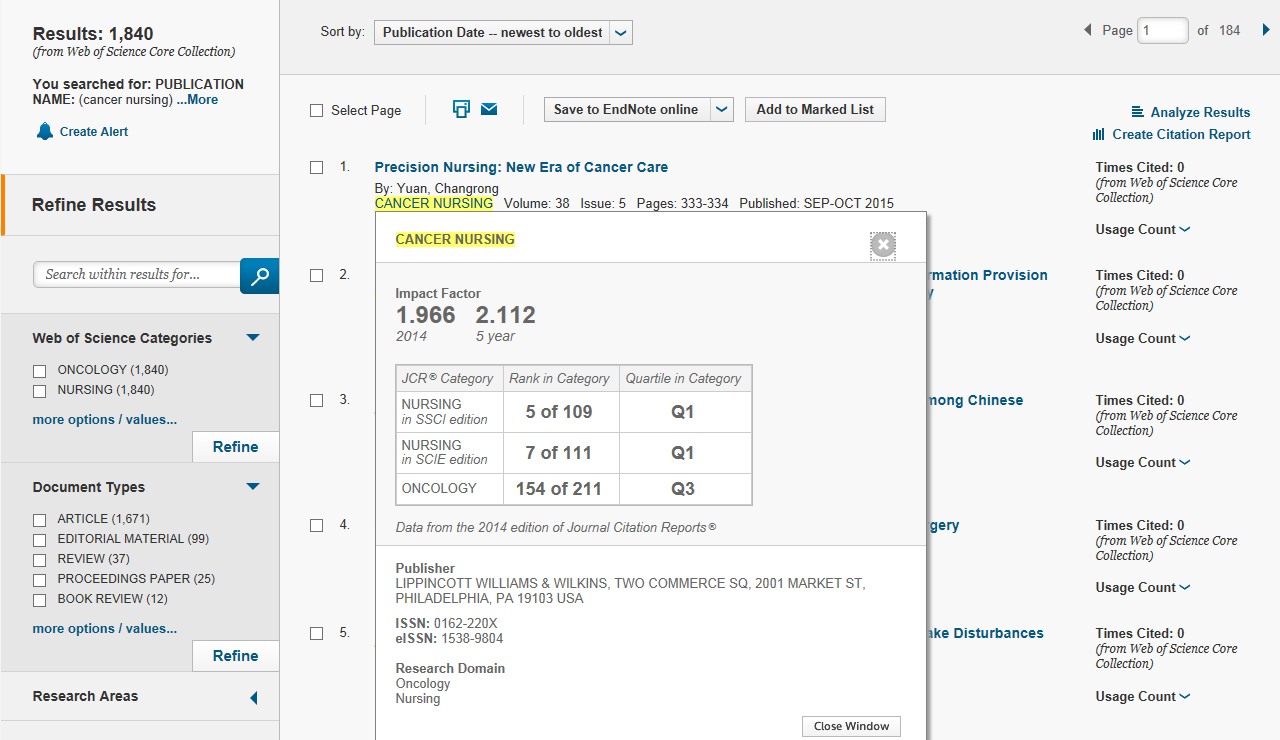
Task: Click the page number input box
Action: click(1163, 31)
